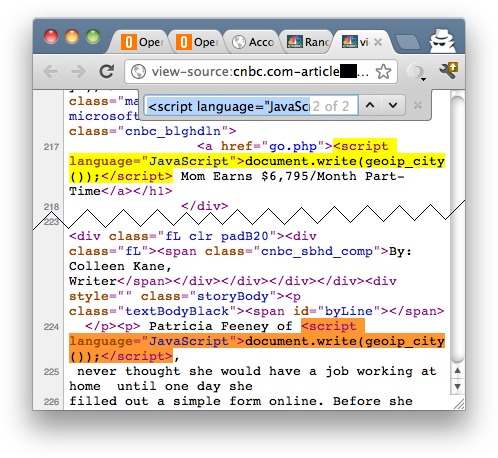
Task: Click text "Patricia Feeney of"
Action: point(221,326)
